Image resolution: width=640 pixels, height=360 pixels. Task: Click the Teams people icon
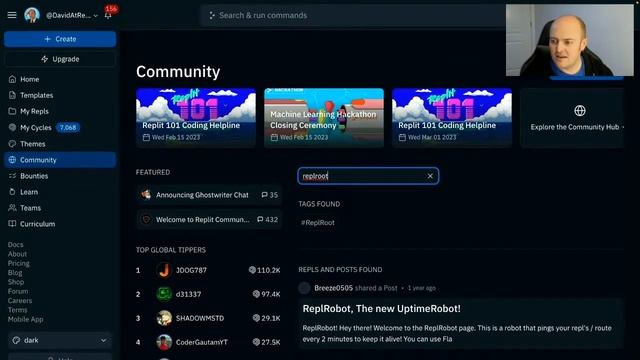click(x=12, y=208)
